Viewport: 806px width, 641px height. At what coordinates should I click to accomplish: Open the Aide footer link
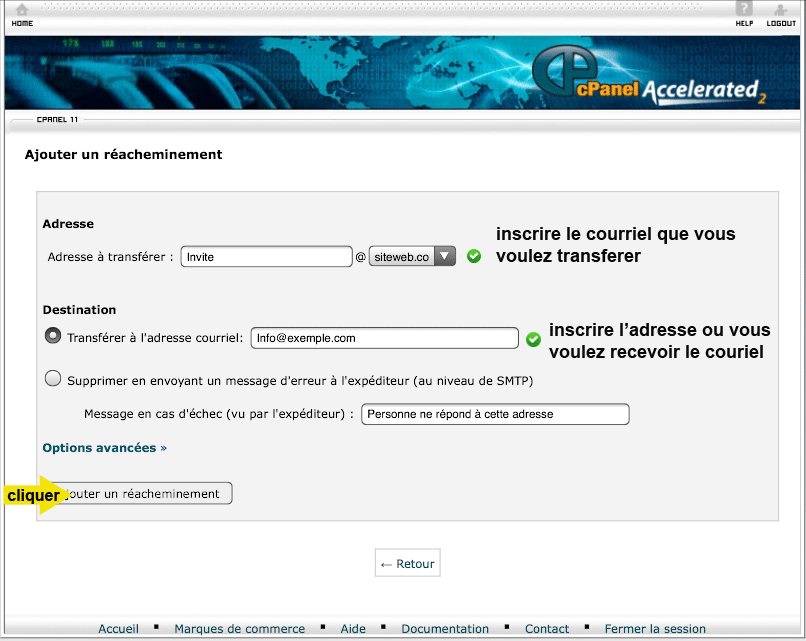pos(353,629)
